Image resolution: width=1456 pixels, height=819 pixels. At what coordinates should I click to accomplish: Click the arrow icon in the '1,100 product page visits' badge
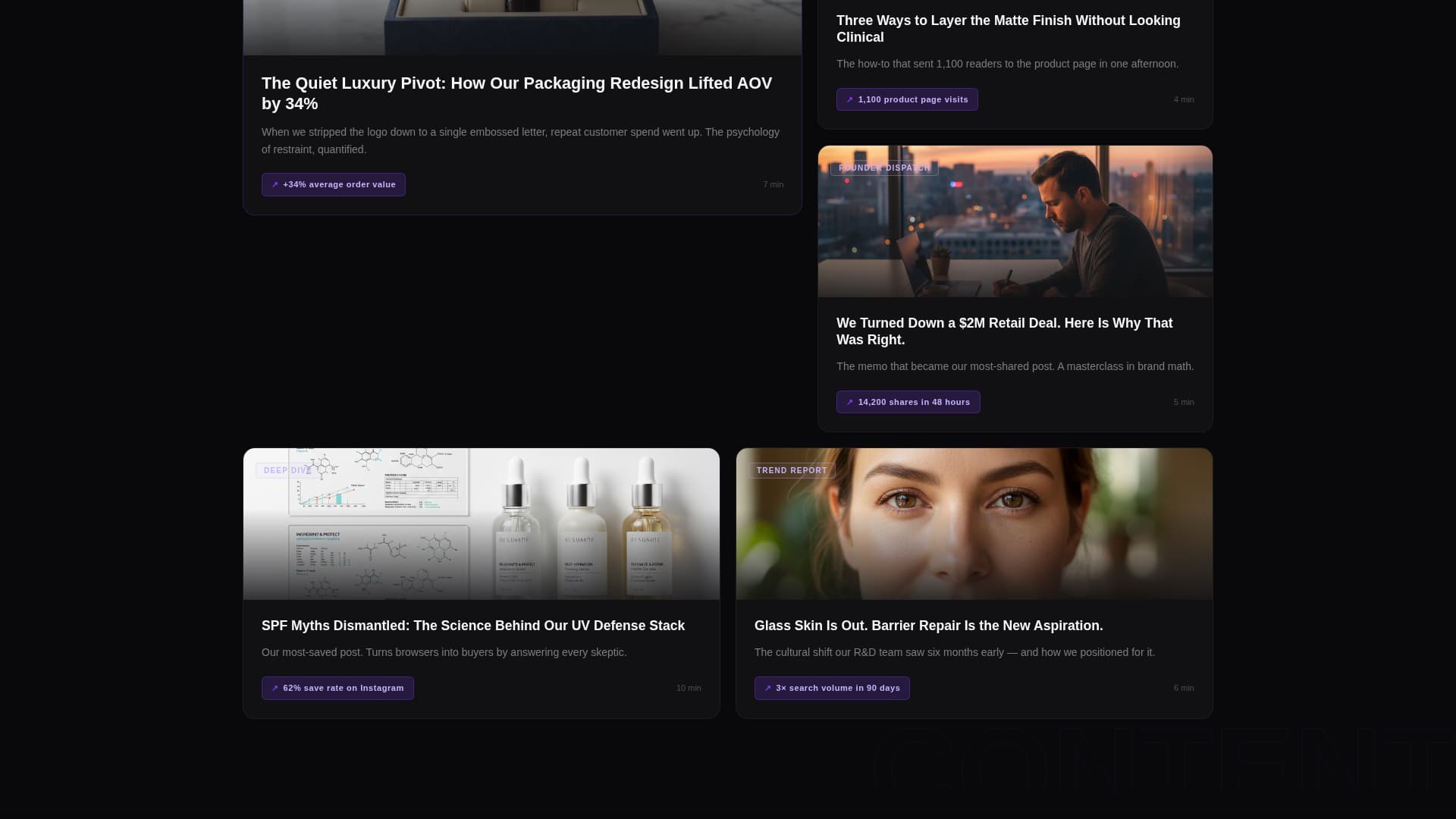pyautogui.click(x=849, y=99)
